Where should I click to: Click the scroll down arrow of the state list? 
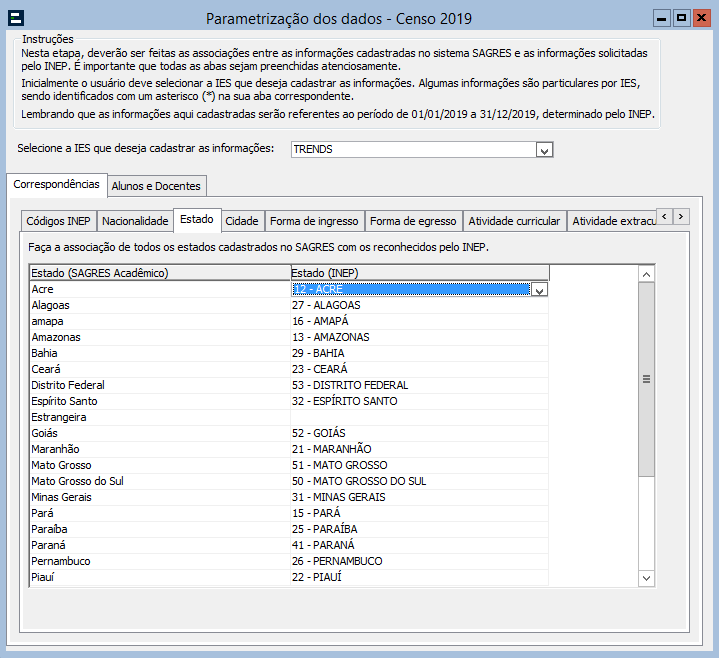[645, 578]
